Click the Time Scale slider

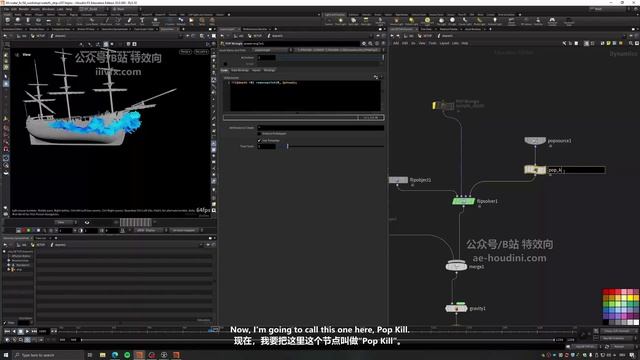(x=331, y=146)
